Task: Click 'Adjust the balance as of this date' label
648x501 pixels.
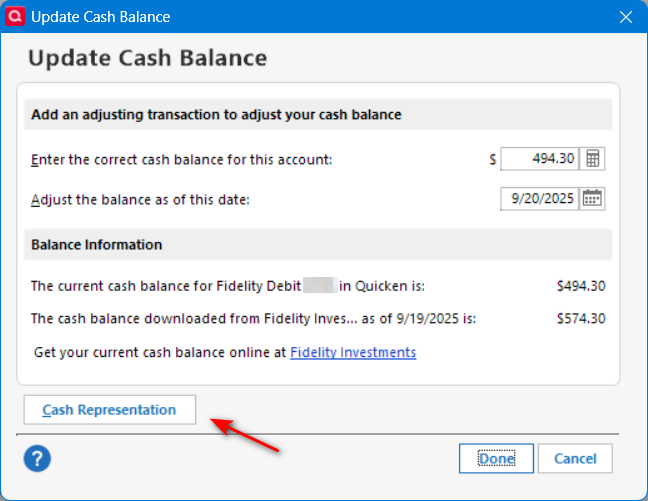Action: [140, 200]
